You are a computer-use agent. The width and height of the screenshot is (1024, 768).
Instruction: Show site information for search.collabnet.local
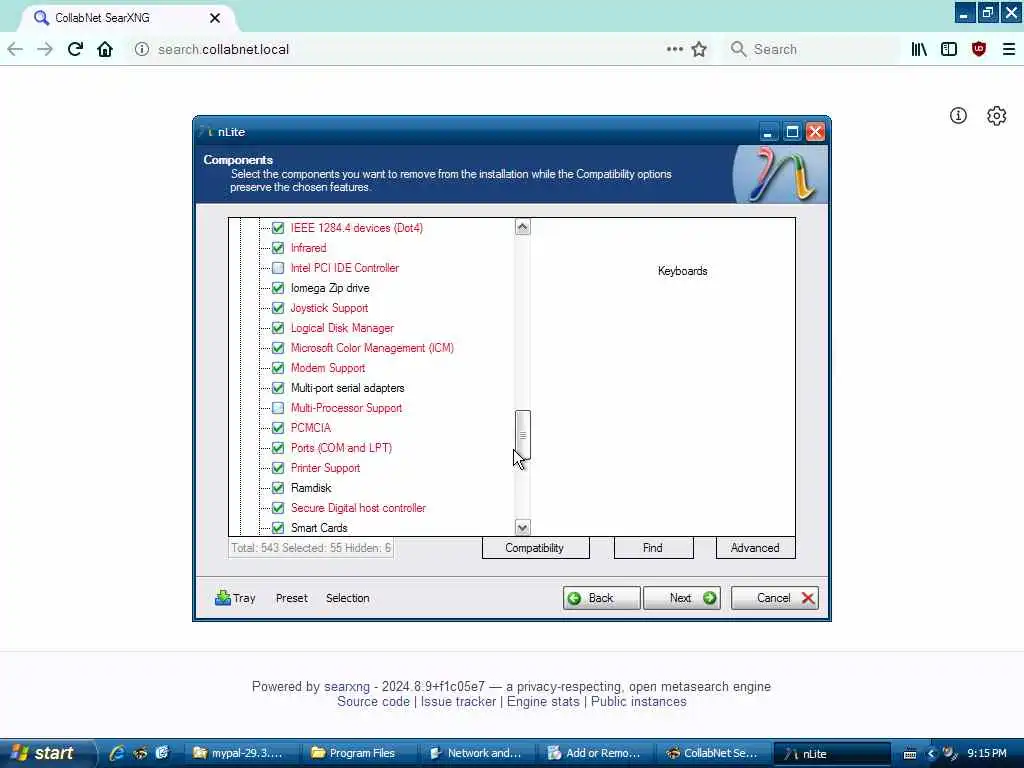coord(142,49)
